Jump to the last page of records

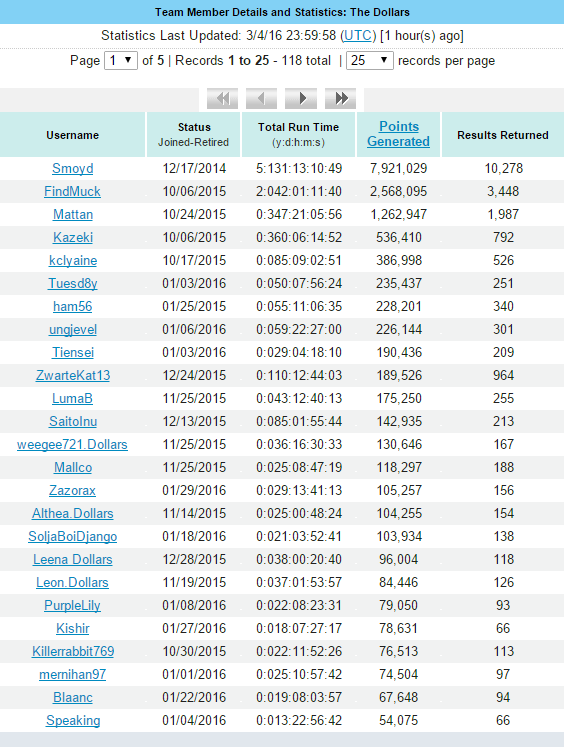click(x=341, y=99)
